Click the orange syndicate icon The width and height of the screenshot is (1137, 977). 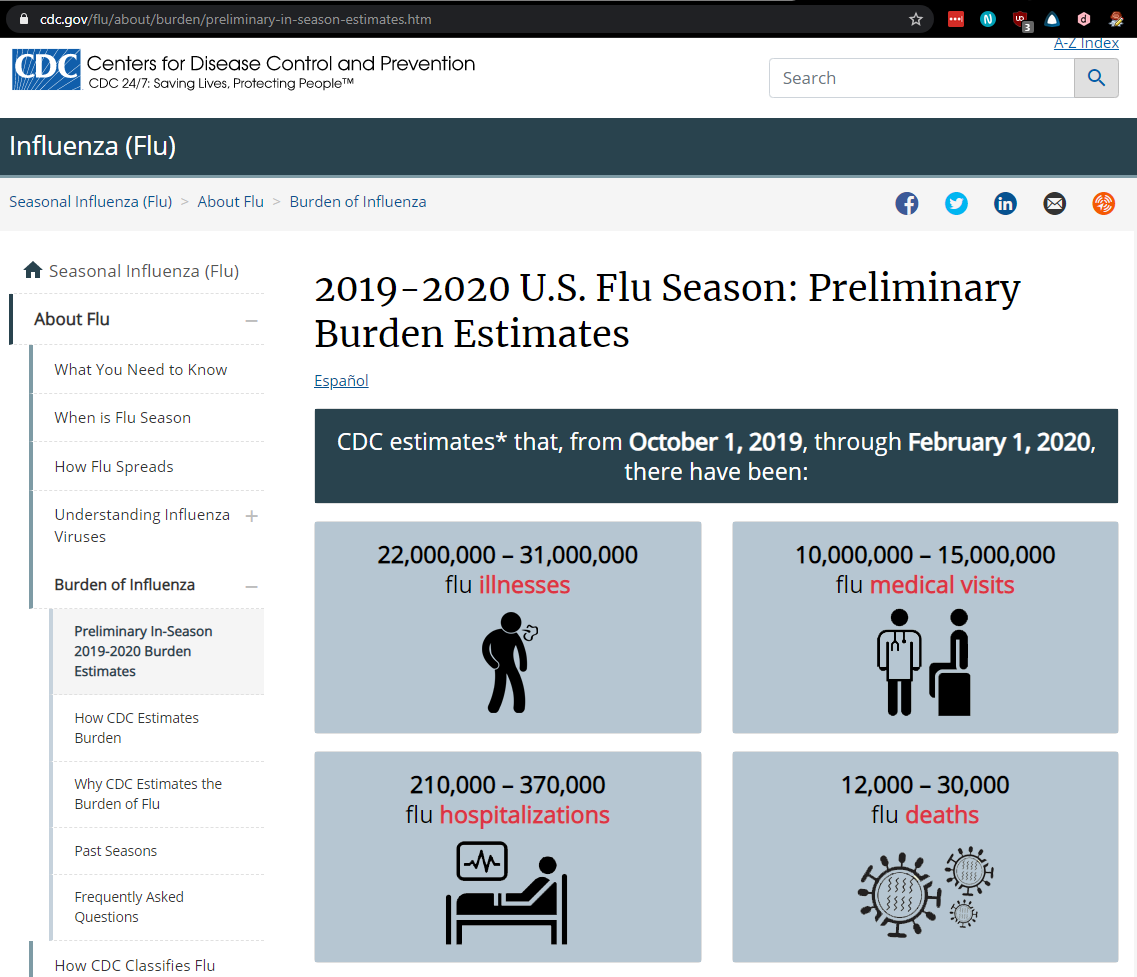click(x=1104, y=203)
